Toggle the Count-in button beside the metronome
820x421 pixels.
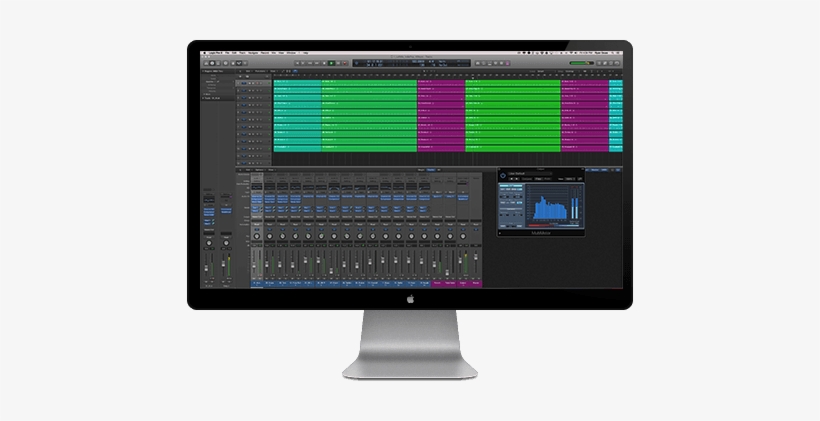click(x=502, y=63)
